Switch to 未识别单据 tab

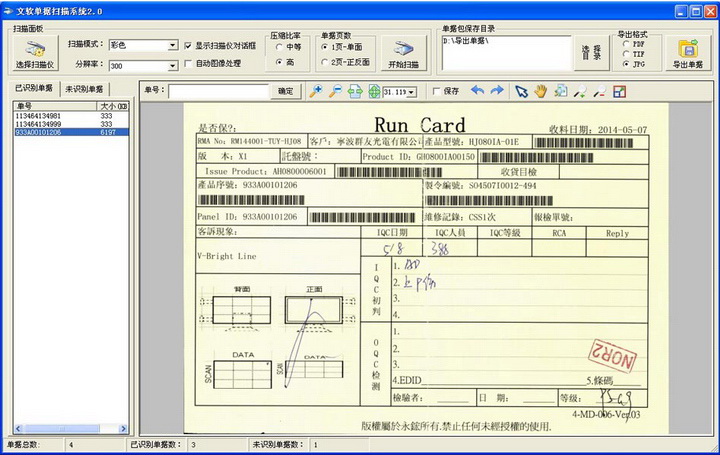pos(84,89)
